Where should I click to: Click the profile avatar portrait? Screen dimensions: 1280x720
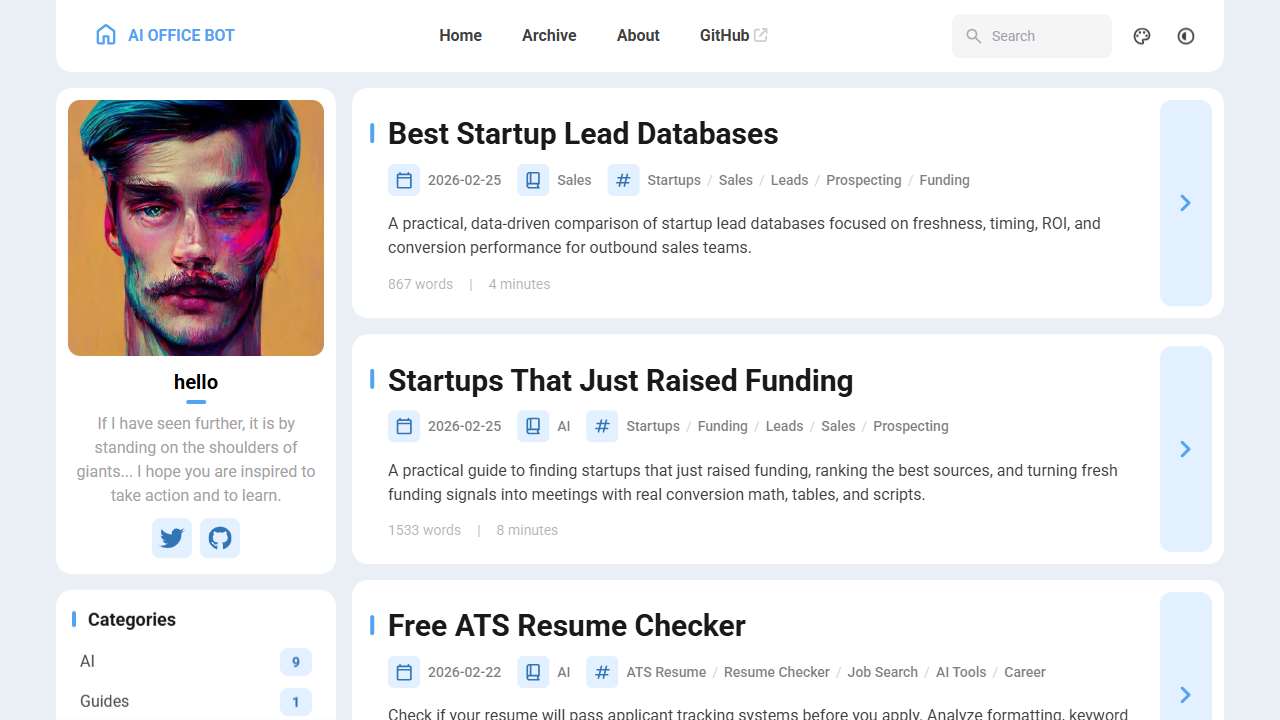196,228
